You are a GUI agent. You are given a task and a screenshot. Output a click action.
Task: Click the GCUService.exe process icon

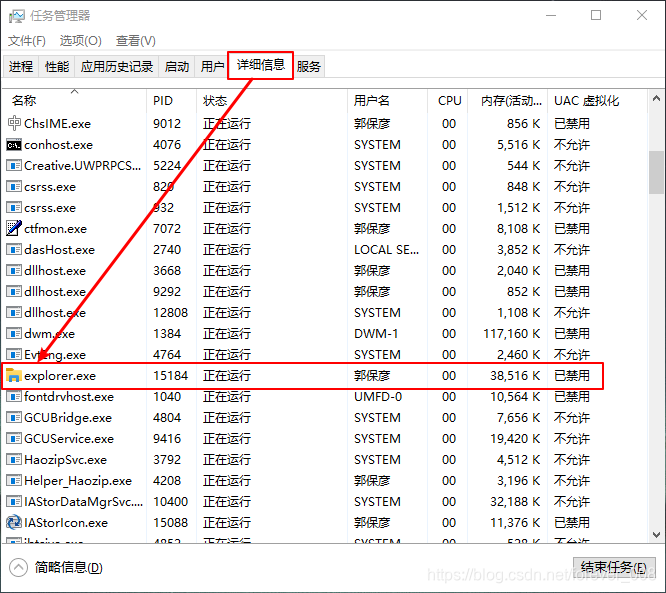14,439
